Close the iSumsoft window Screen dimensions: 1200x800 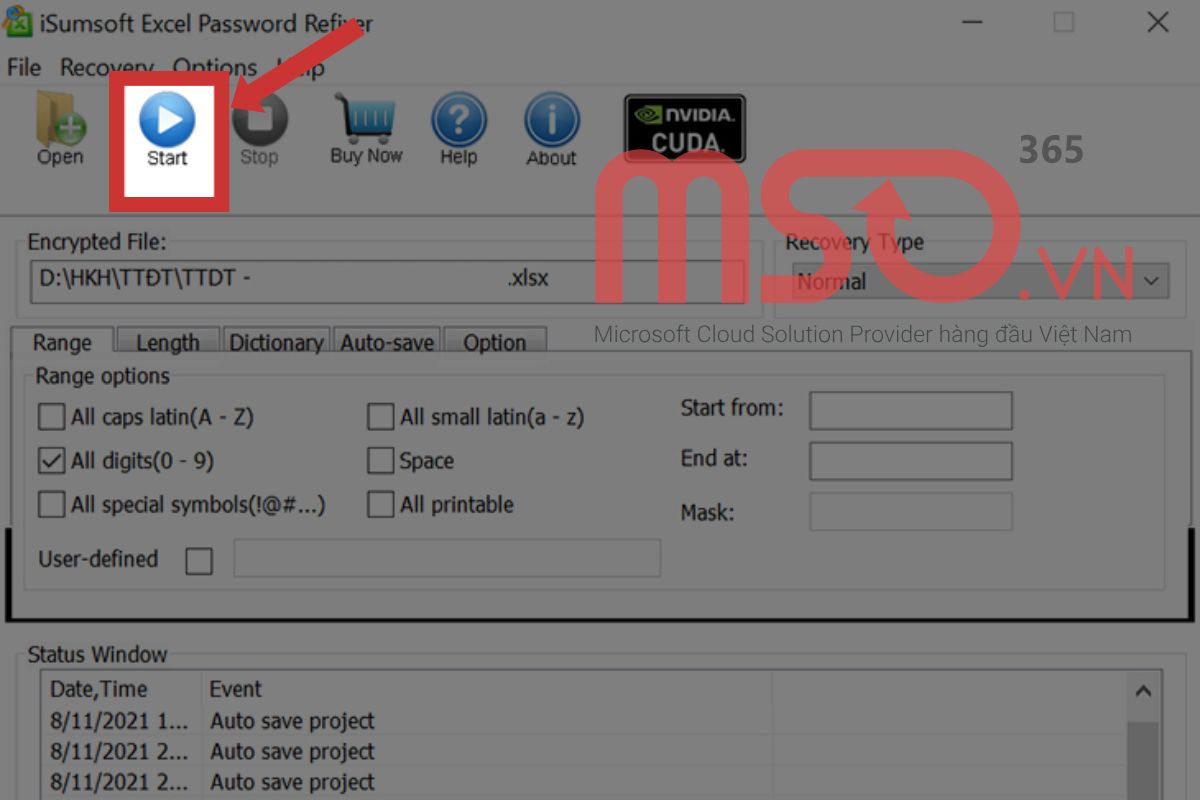1157,22
